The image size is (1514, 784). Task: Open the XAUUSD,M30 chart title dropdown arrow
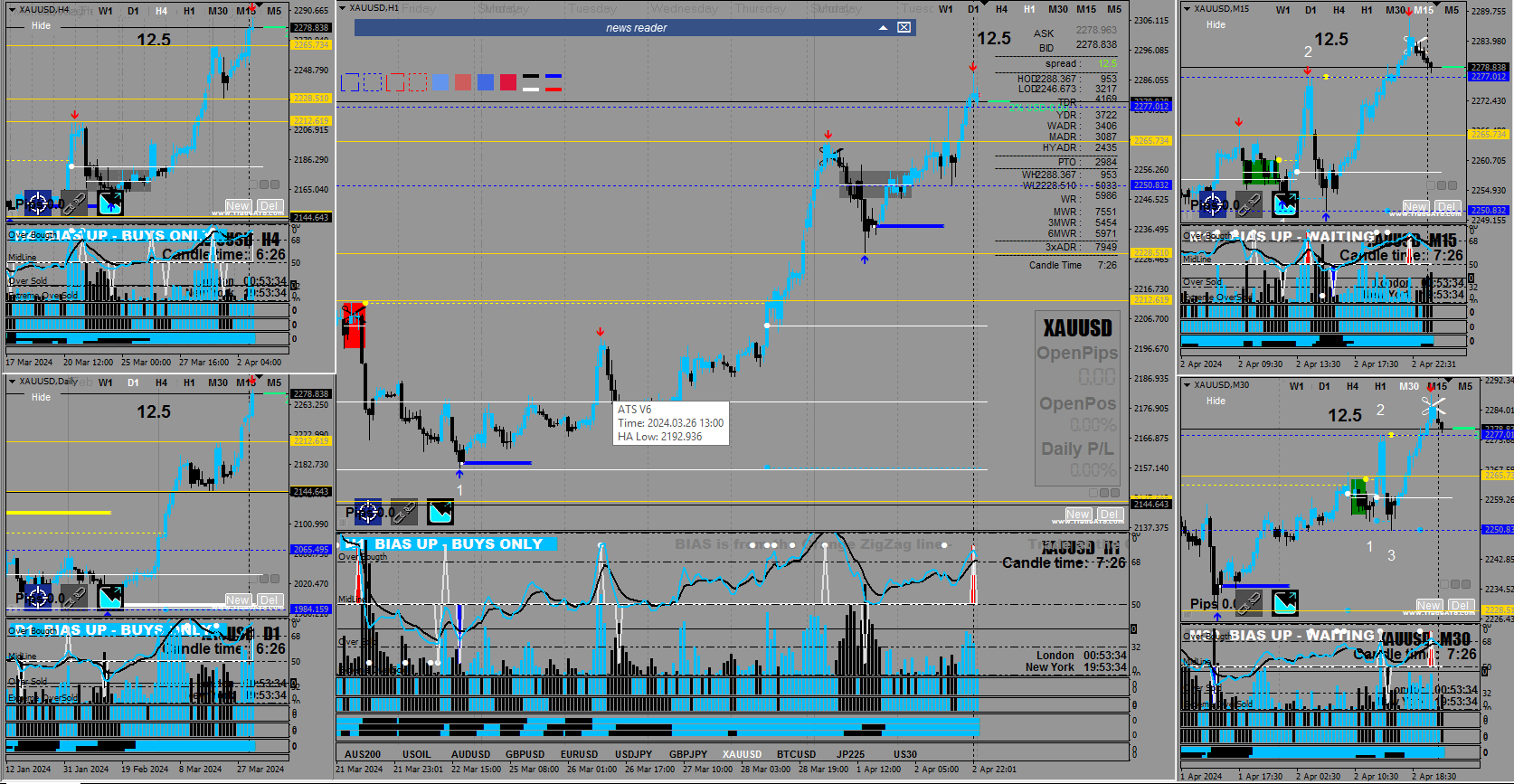point(1187,385)
